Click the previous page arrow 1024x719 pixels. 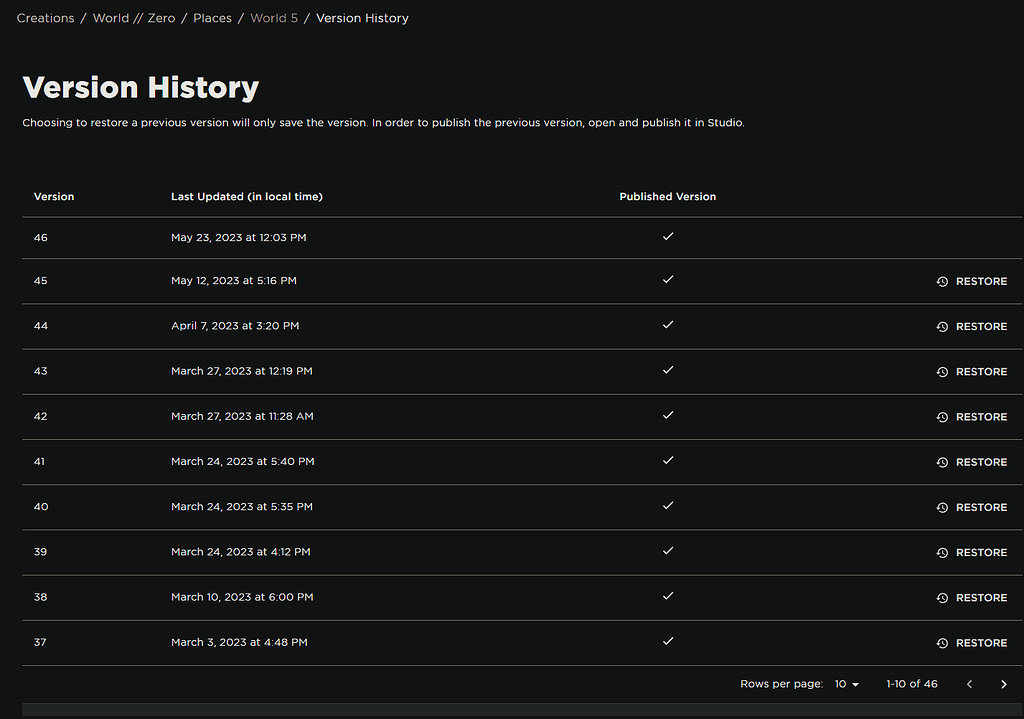coord(969,684)
